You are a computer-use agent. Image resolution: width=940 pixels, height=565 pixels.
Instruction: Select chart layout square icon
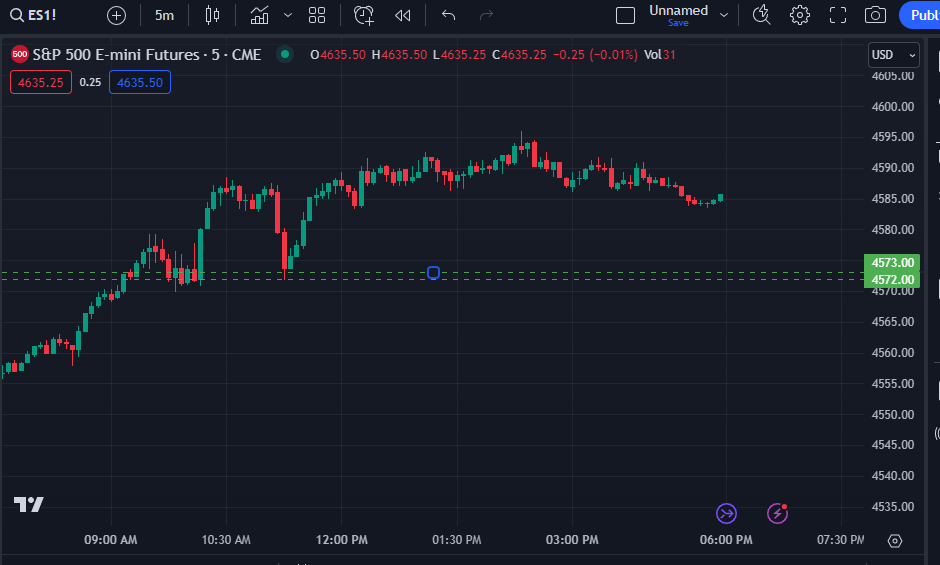[x=625, y=16]
